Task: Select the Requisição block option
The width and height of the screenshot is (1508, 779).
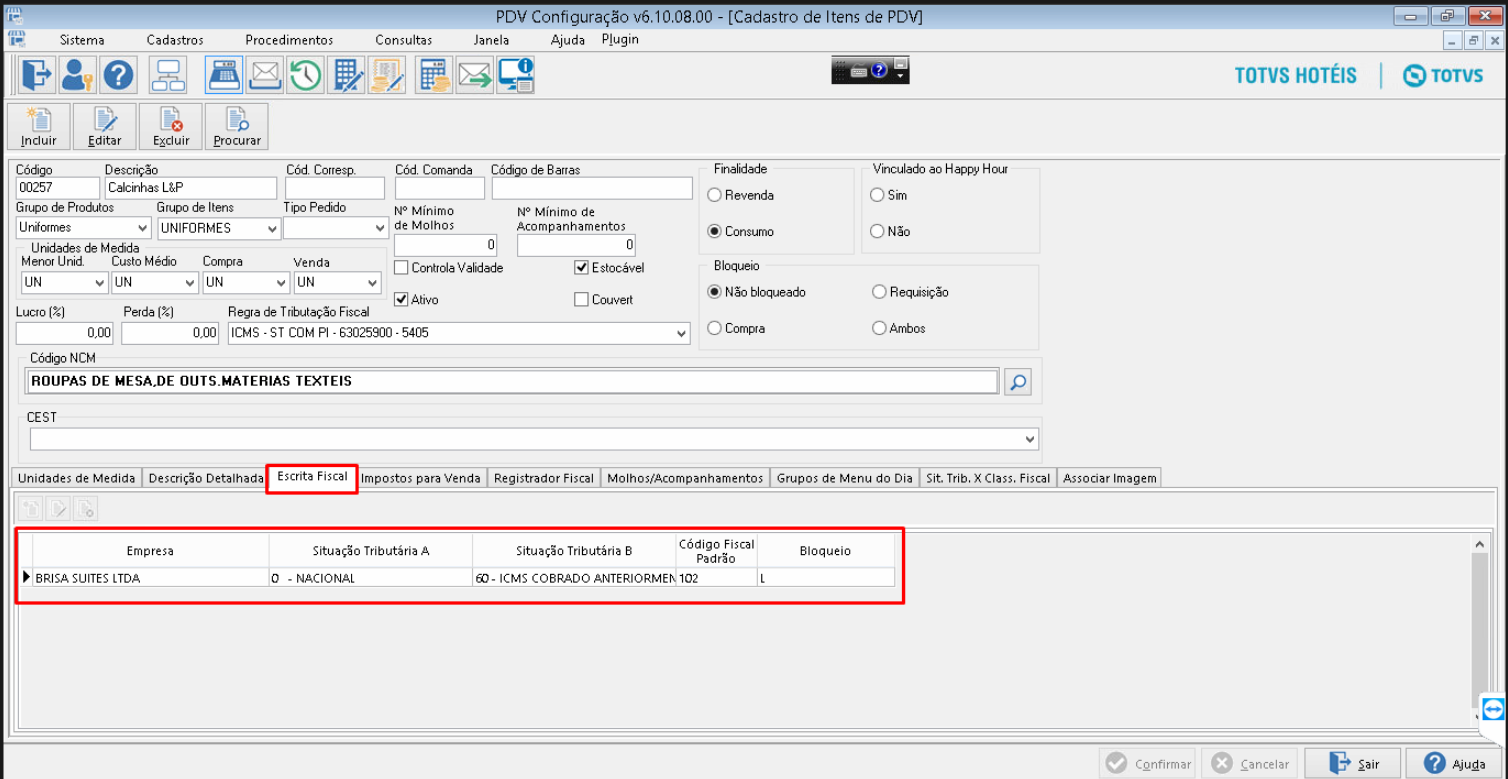Action: coord(879,292)
